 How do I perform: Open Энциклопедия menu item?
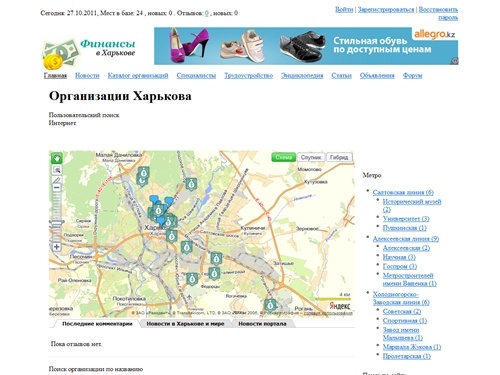[x=302, y=75]
